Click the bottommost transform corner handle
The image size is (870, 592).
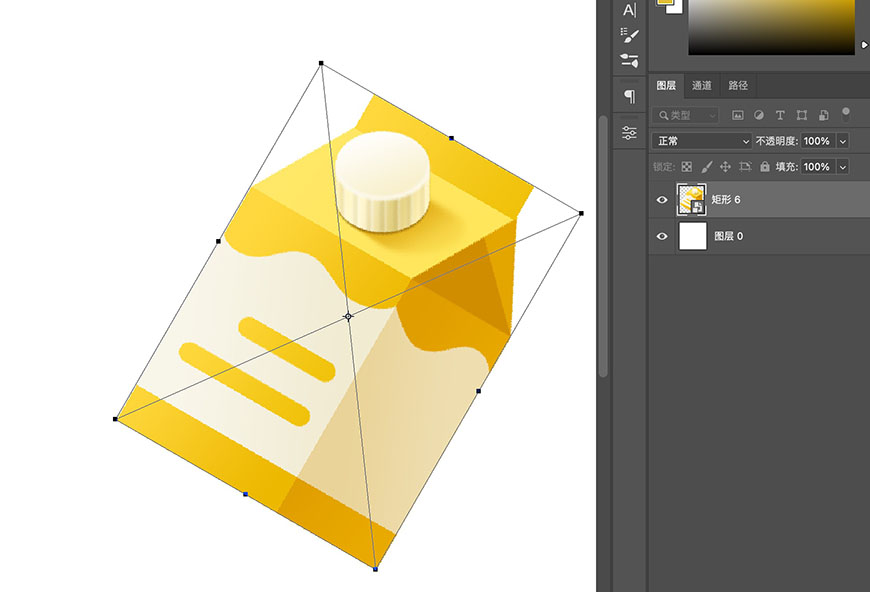[x=376, y=569]
